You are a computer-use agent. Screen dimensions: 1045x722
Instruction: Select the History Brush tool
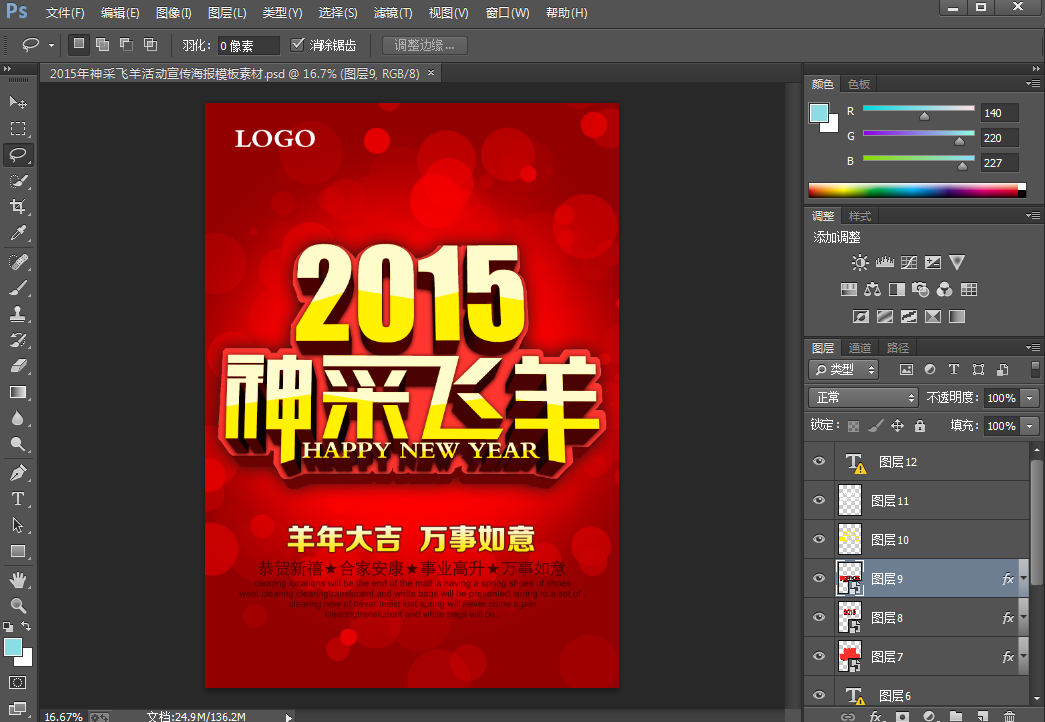[x=18, y=339]
